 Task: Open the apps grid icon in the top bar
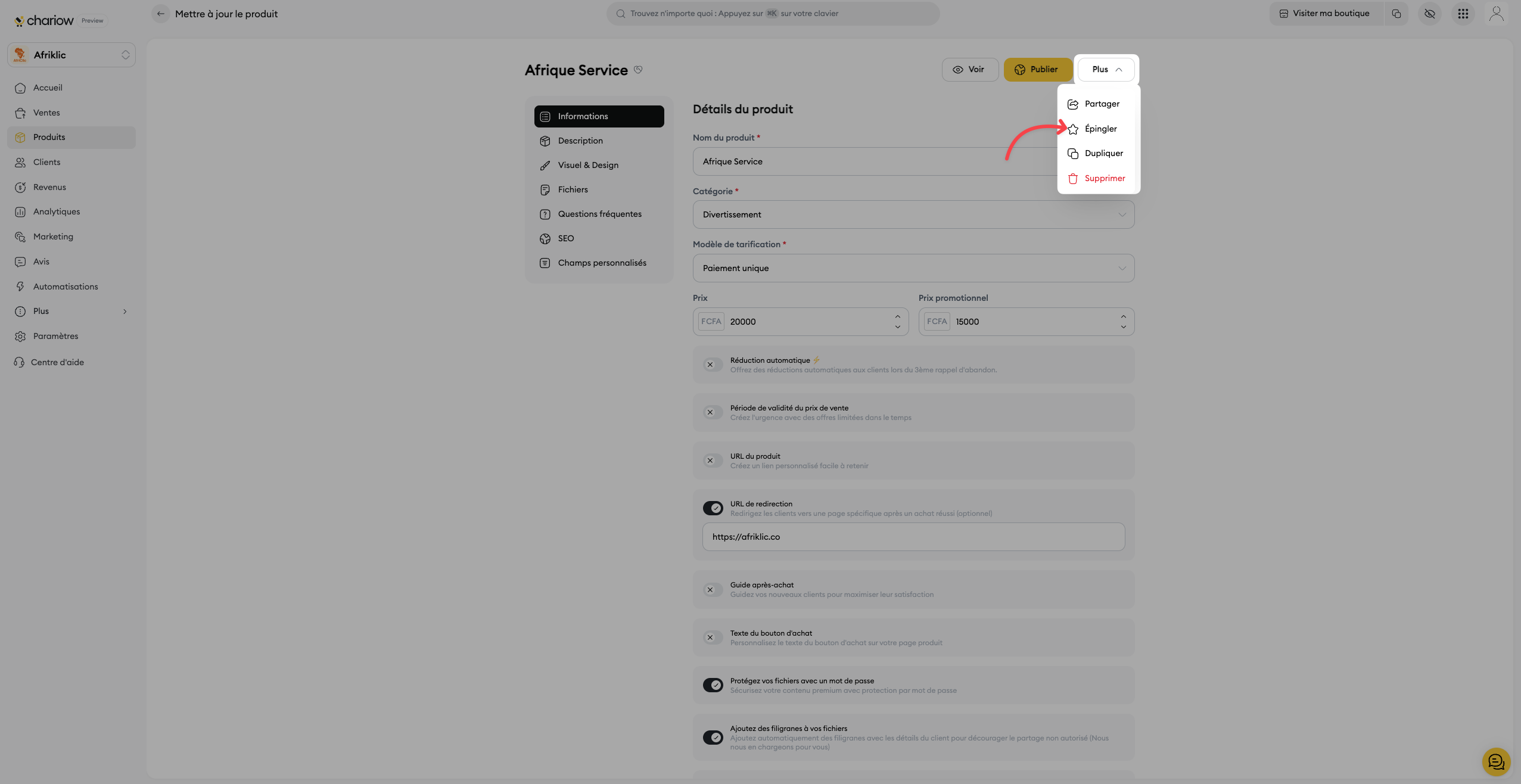pyautogui.click(x=1463, y=14)
